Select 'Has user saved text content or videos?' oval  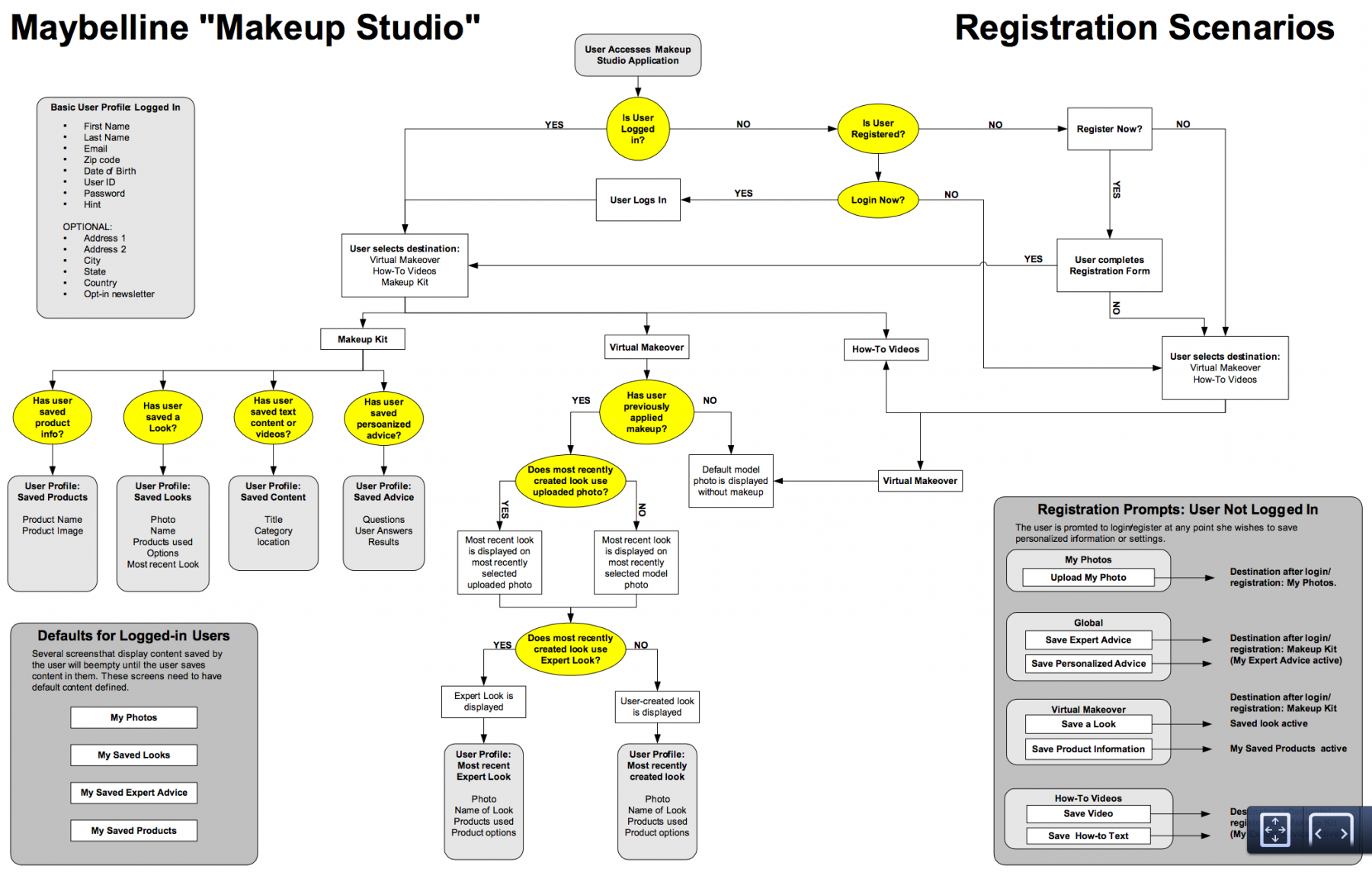coord(274,417)
